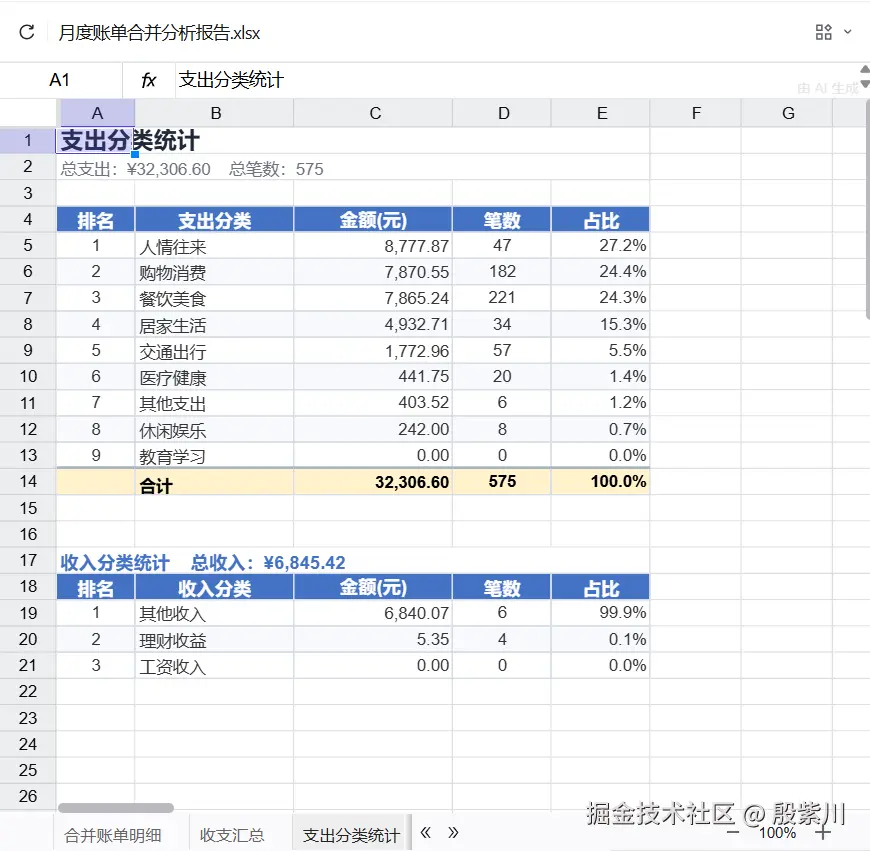
Task: Click the 100% zoom level
Action: [x=777, y=832]
